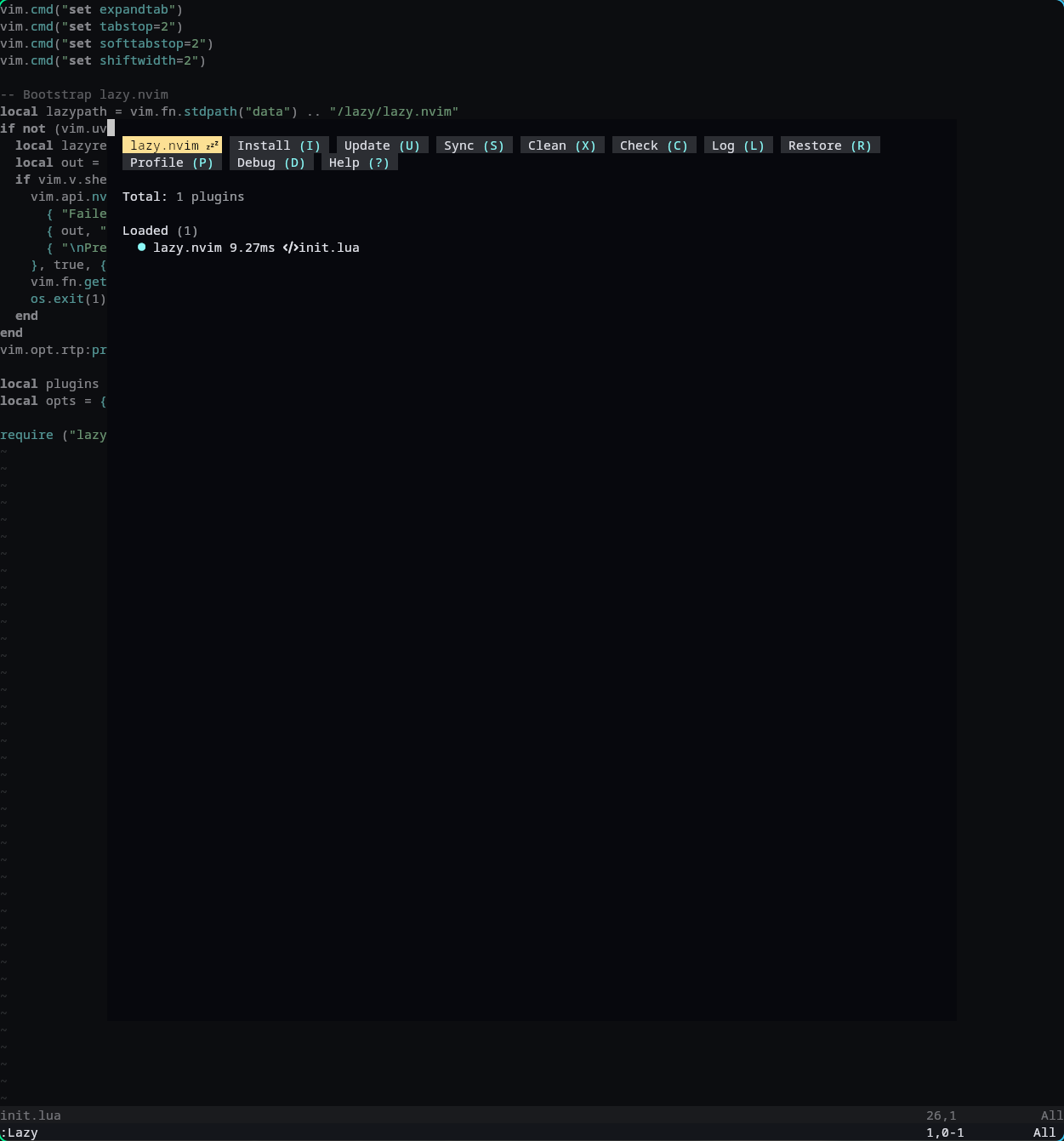Click the code-brackets icon before init.lua
The height and width of the screenshot is (1141, 1064).
290,248
